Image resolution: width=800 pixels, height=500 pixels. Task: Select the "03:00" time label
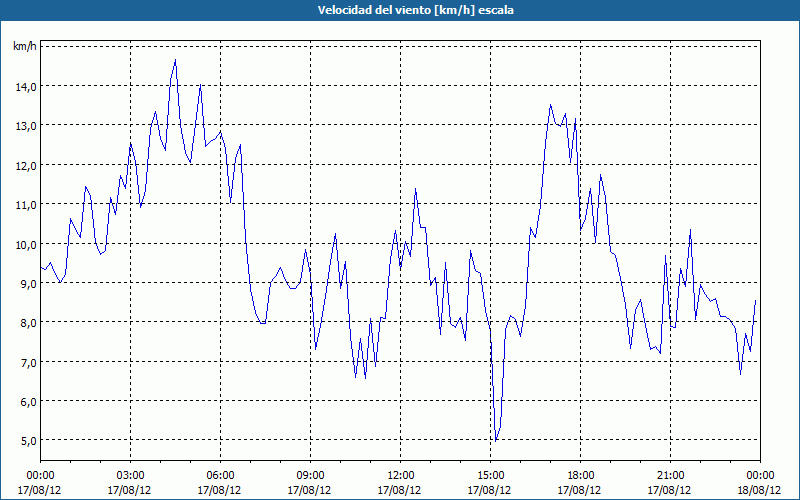tap(130, 476)
